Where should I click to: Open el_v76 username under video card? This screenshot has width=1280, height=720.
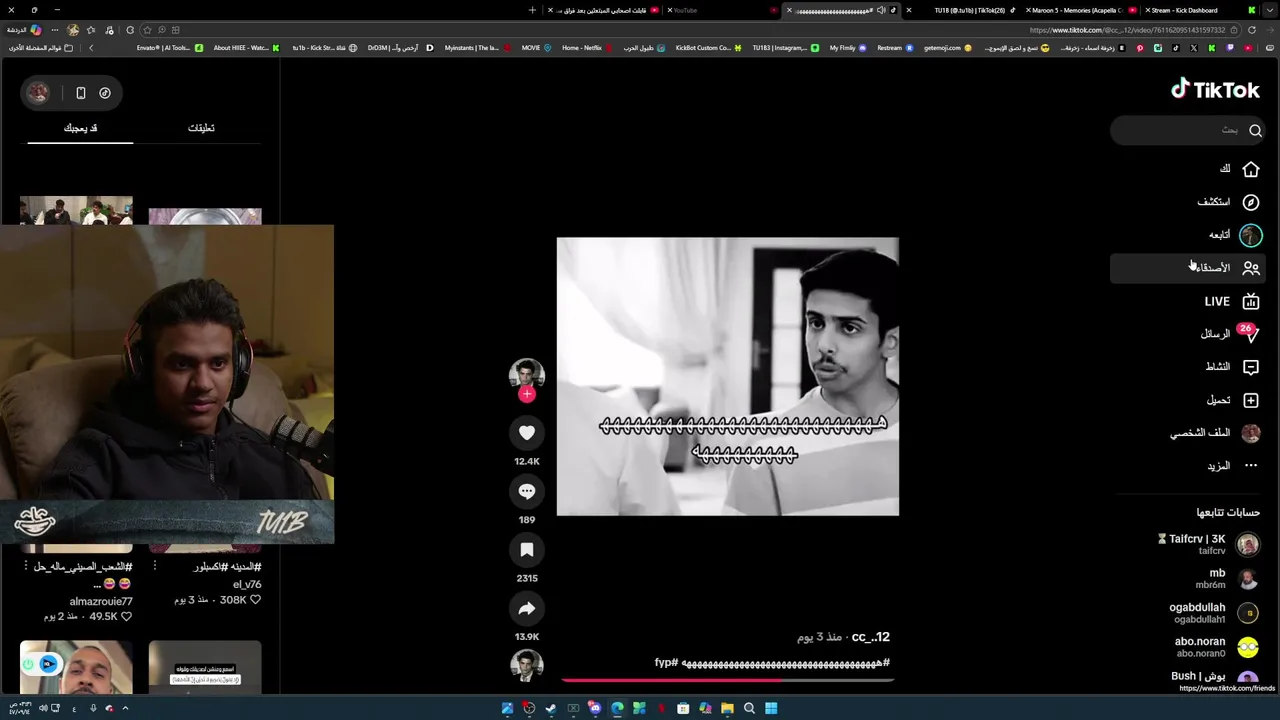(x=247, y=584)
